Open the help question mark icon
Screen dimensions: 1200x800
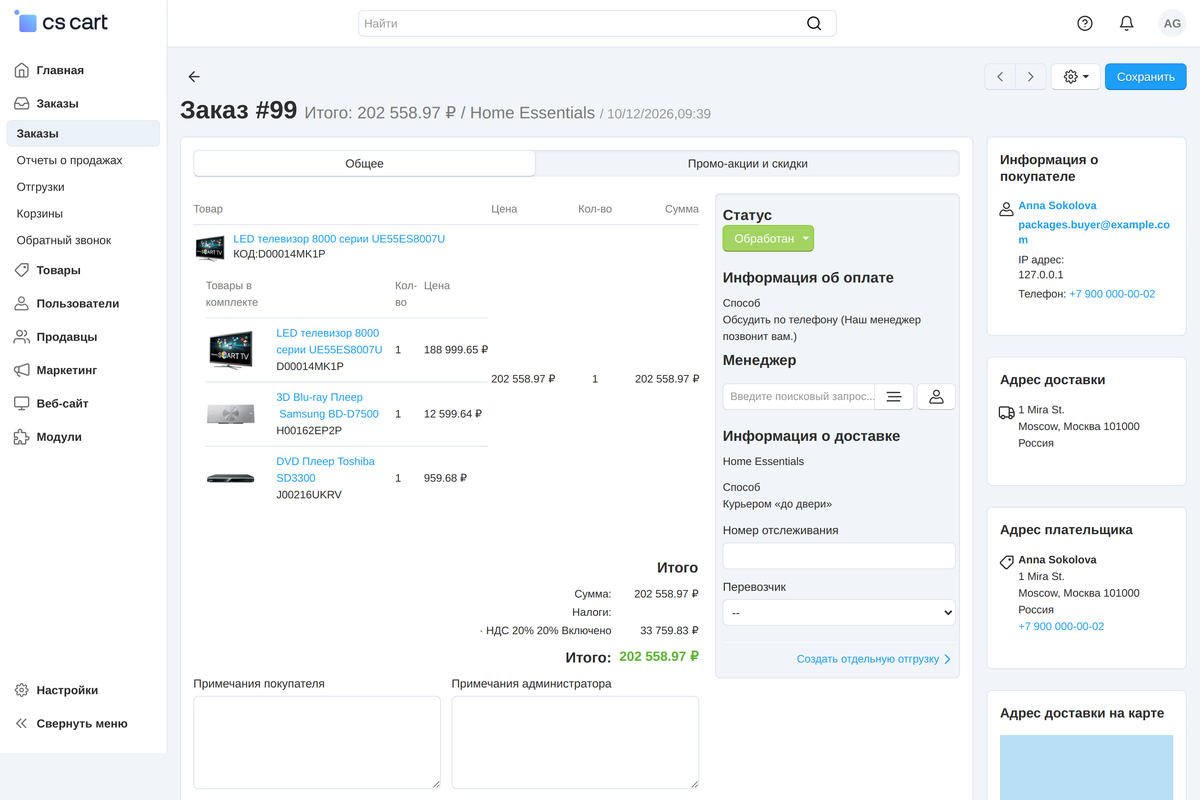coord(1085,23)
